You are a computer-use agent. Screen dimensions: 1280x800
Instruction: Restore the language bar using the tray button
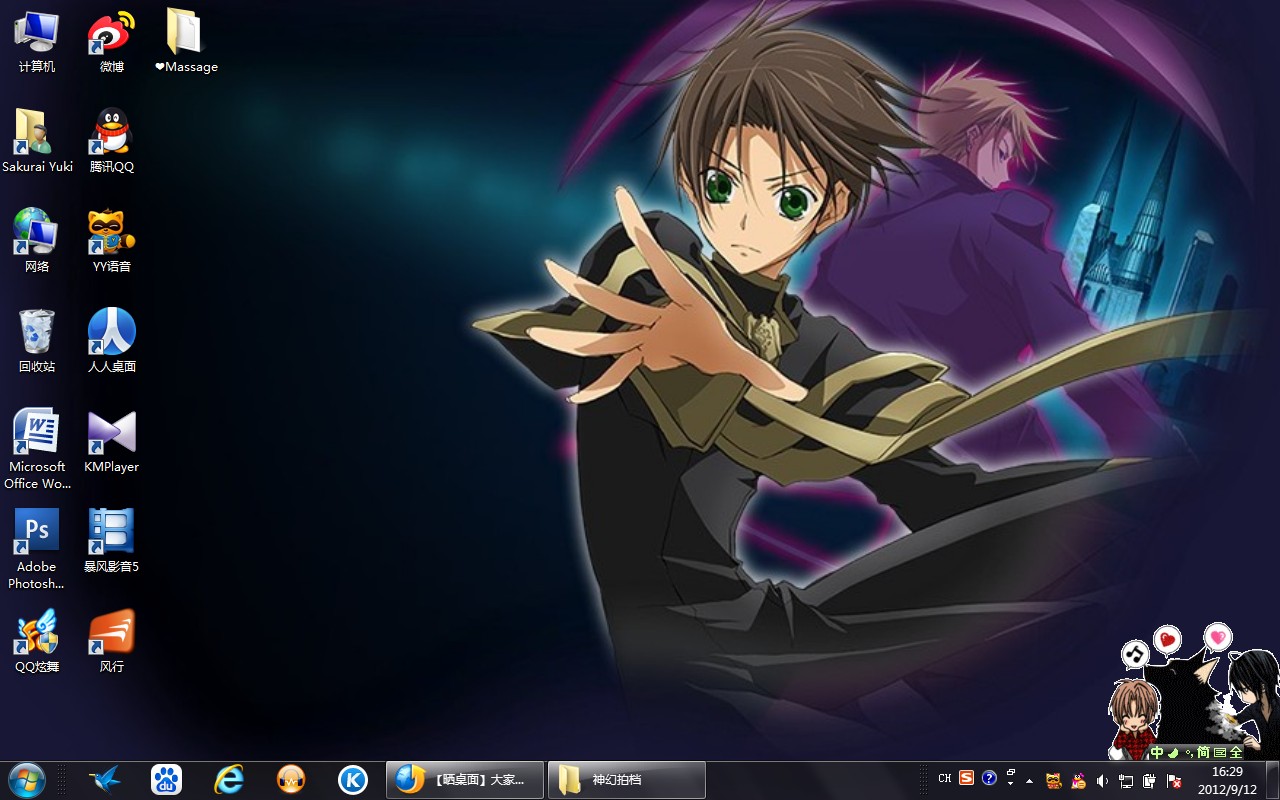click(1011, 772)
